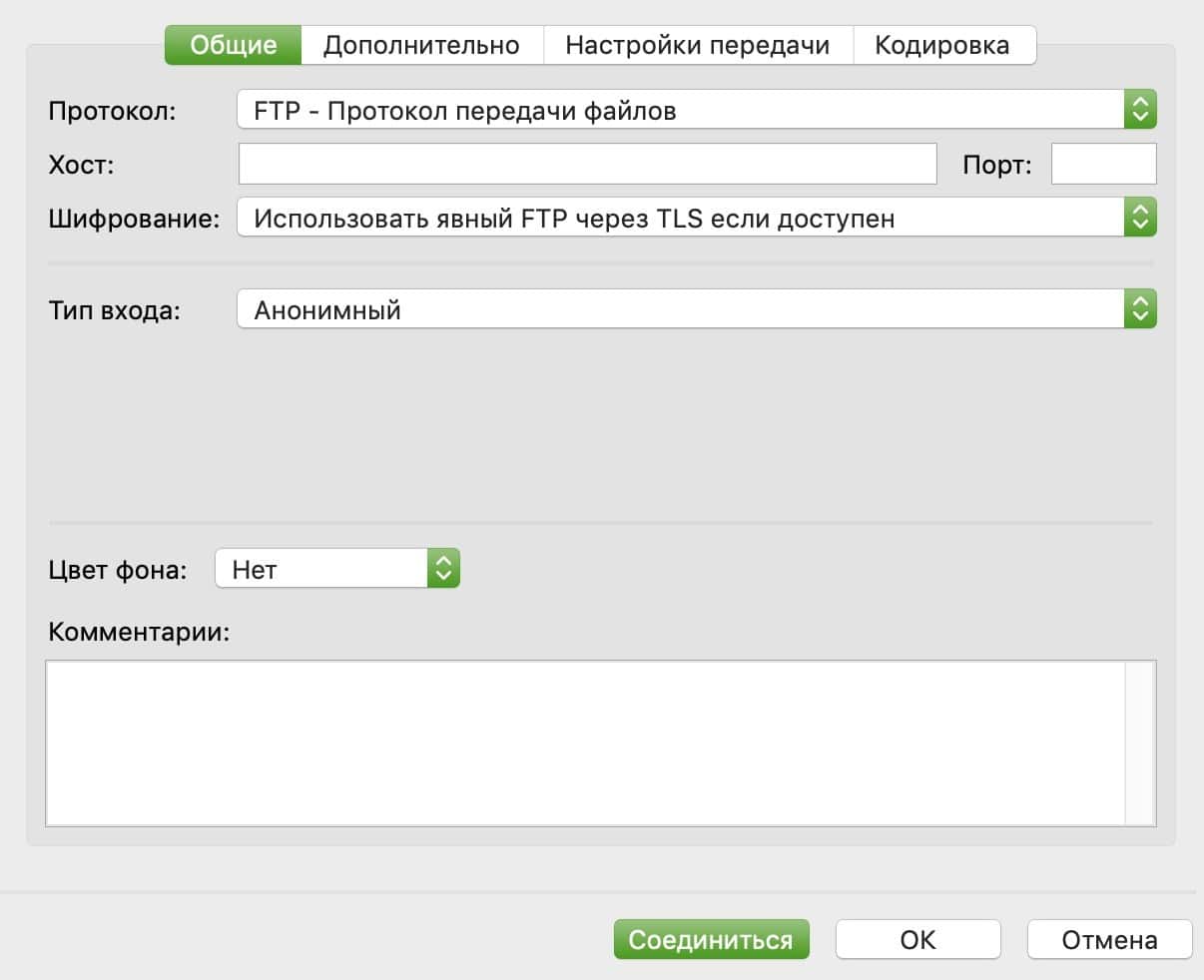Go to the Настройки передачи tab
1204x980 pixels.
pyautogui.click(x=697, y=45)
